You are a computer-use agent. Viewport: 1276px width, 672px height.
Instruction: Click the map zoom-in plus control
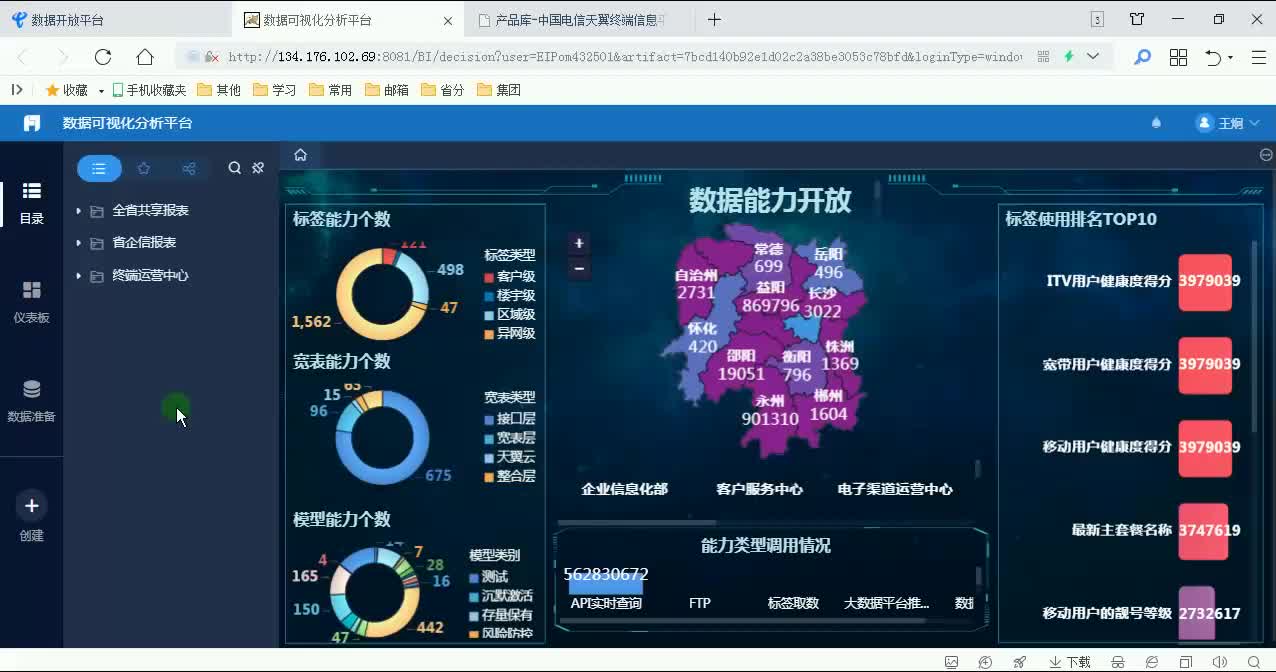pos(578,243)
